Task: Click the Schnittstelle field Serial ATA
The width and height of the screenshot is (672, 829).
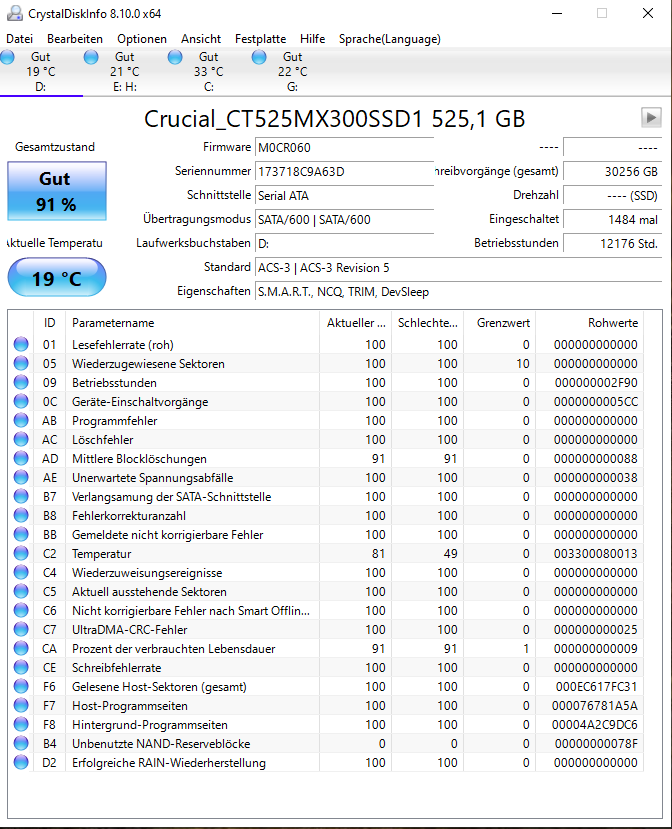Action: tap(344, 196)
